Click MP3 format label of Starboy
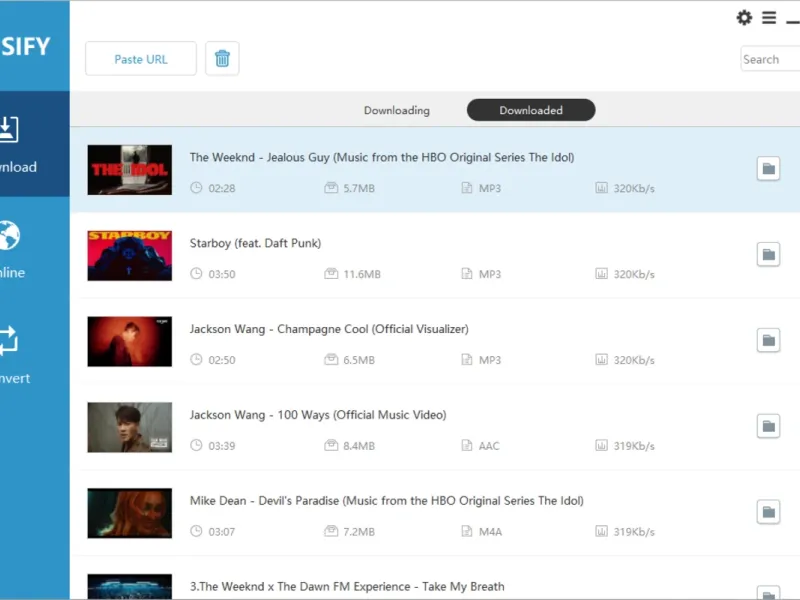The image size is (800, 600). tap(489, 274)
